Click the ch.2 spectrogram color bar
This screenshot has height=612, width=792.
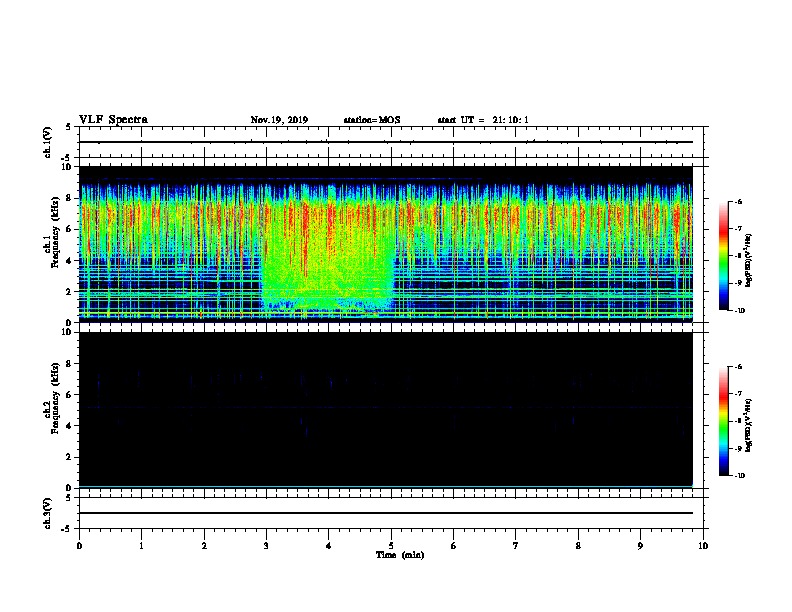(x=724, y=421)
